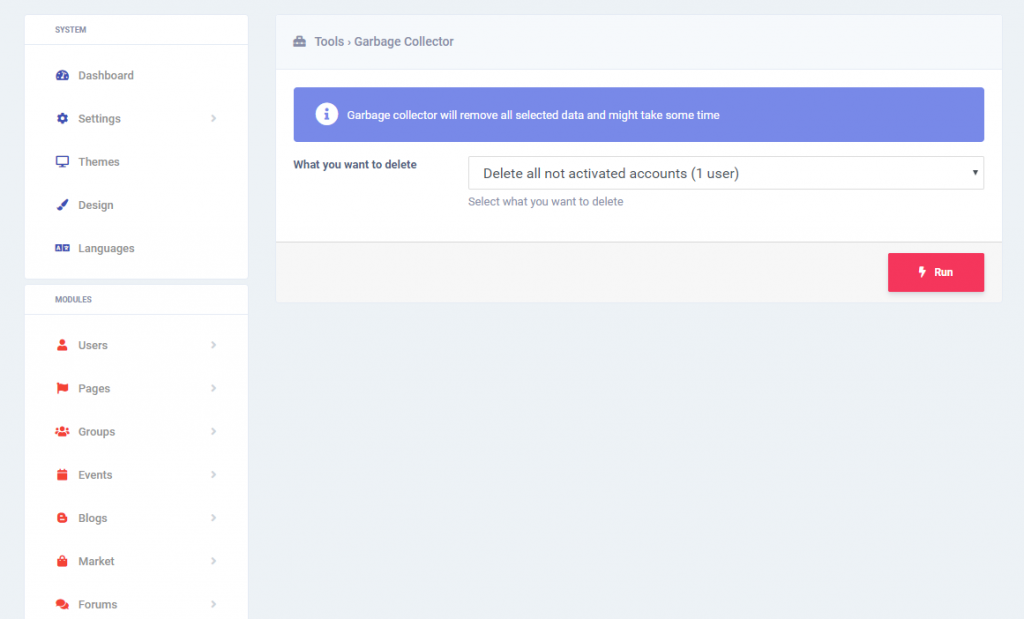Click the Languages icon in sidebar
Image resolution: width=1024 pixels, height=619 pixels.
(x=62, y=248)
